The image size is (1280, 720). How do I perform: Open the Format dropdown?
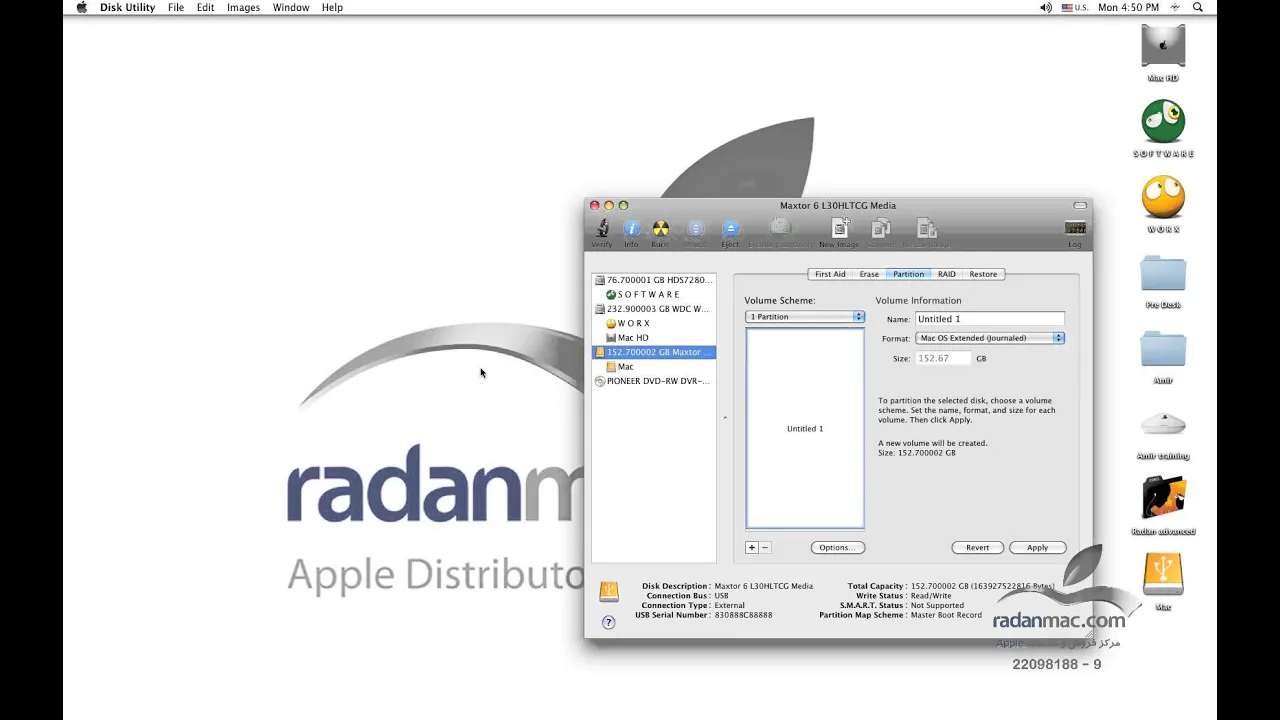coord(990,338)
